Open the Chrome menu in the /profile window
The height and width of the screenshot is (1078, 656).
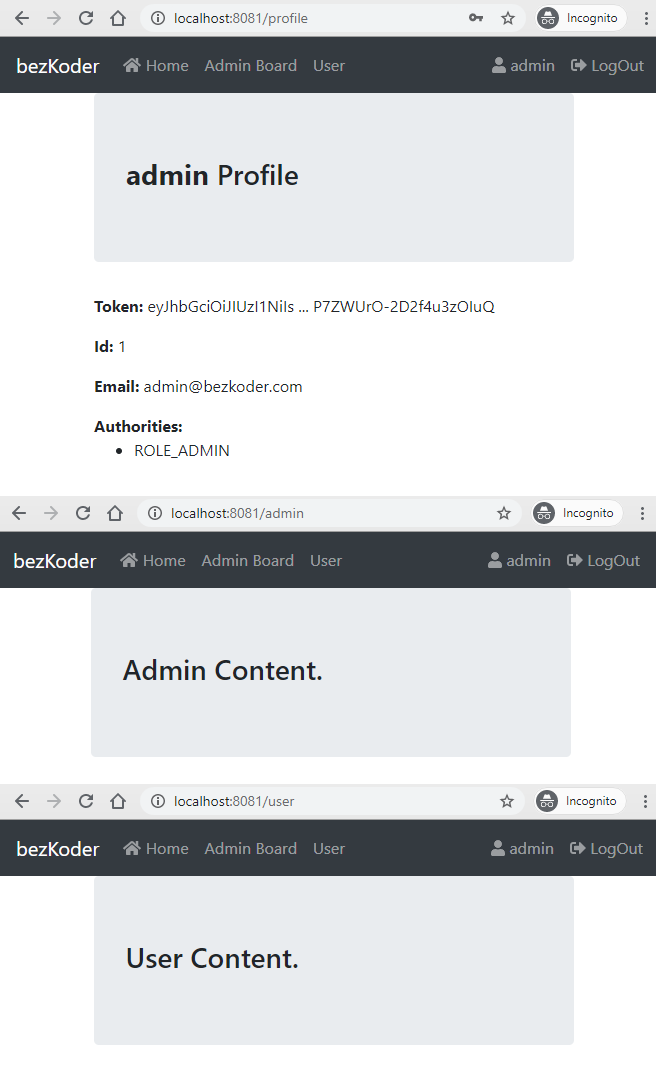click(x=645, y=18)
